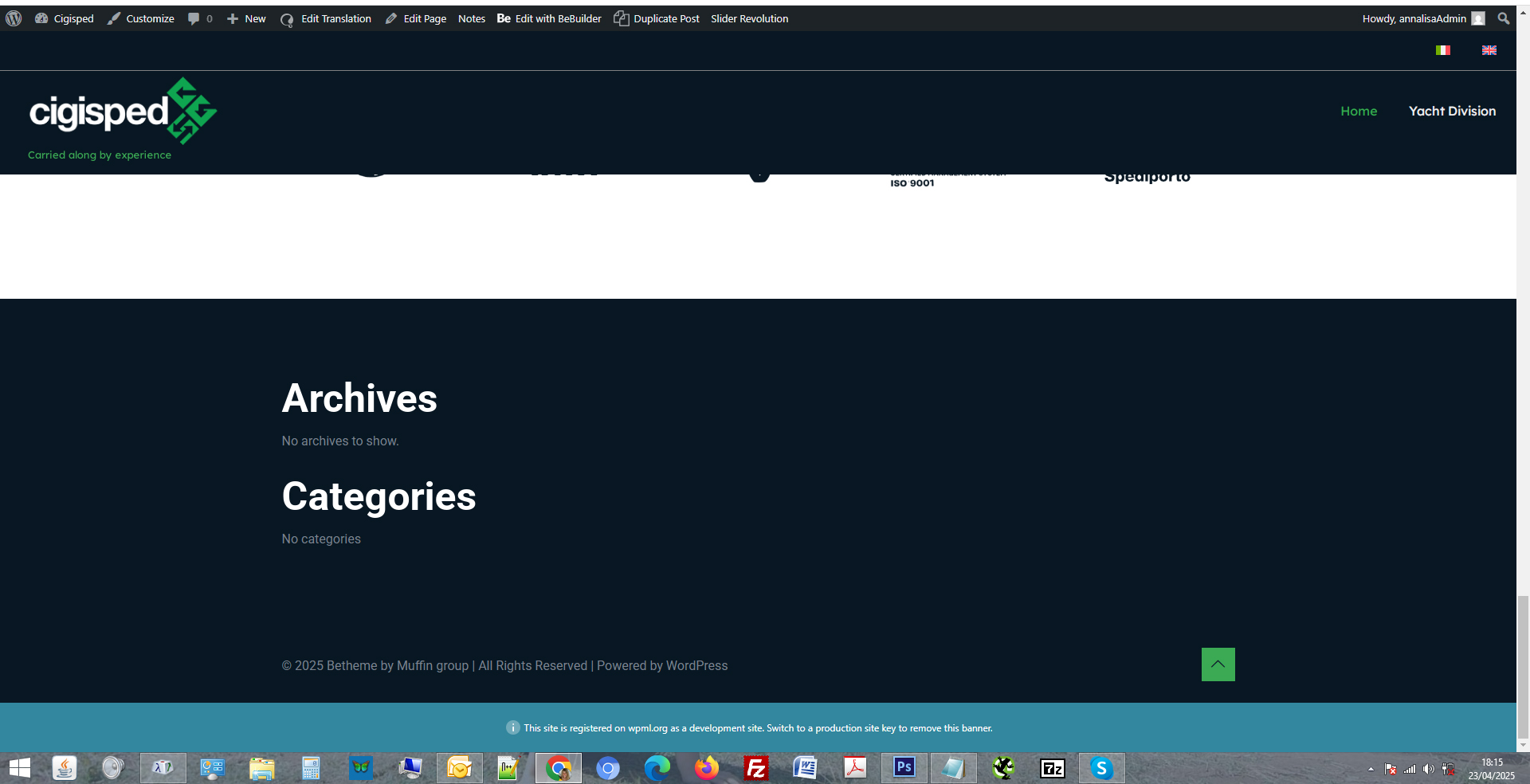Follow the Betheme footer credit link

pyautogui.click(x=351, y=665)
